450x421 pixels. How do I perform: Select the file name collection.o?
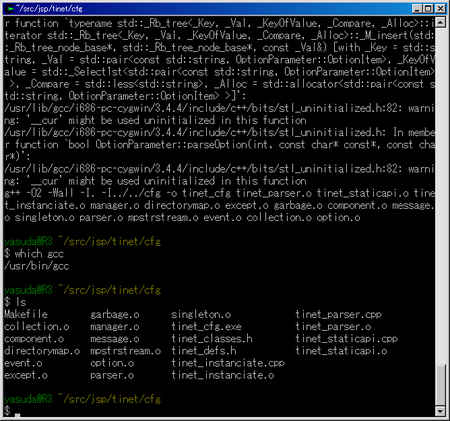point(37,327)
